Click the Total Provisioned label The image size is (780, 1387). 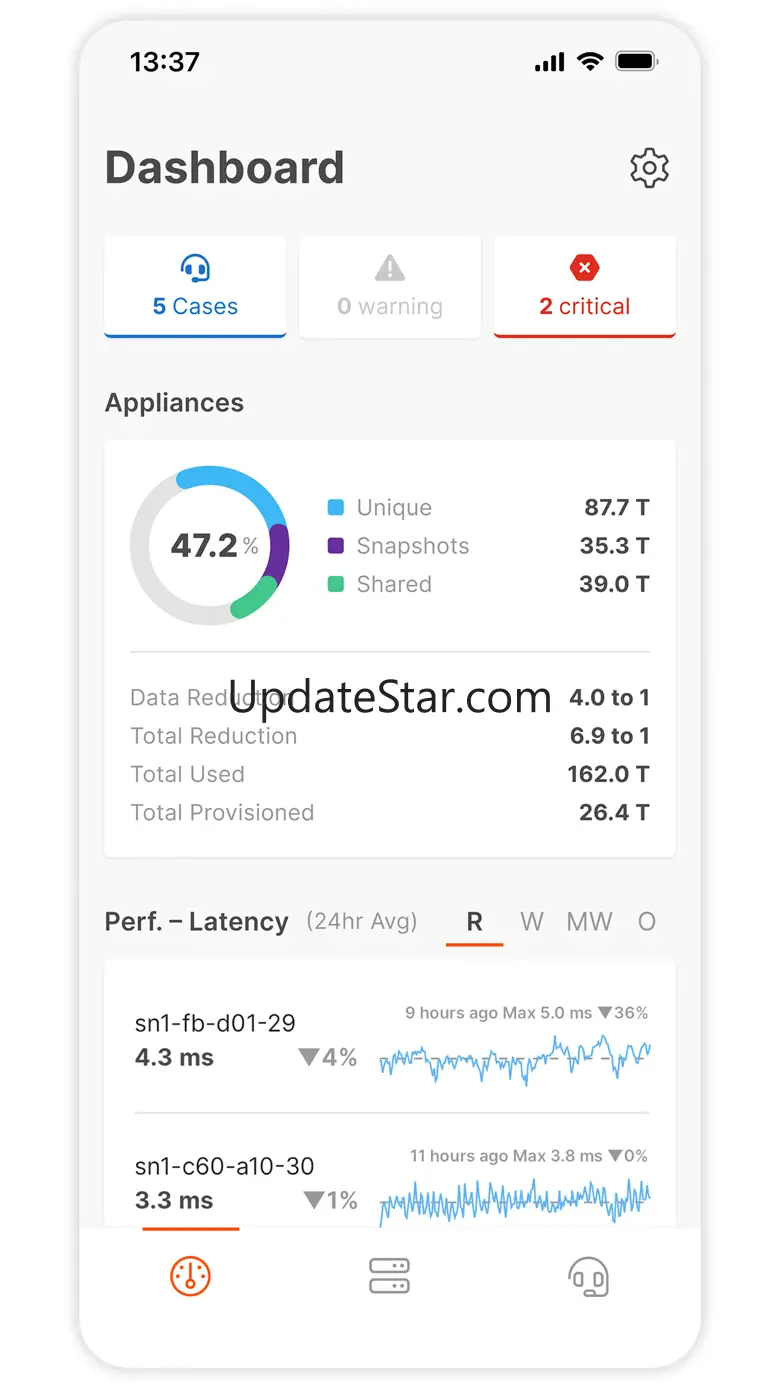coord(222,812)
